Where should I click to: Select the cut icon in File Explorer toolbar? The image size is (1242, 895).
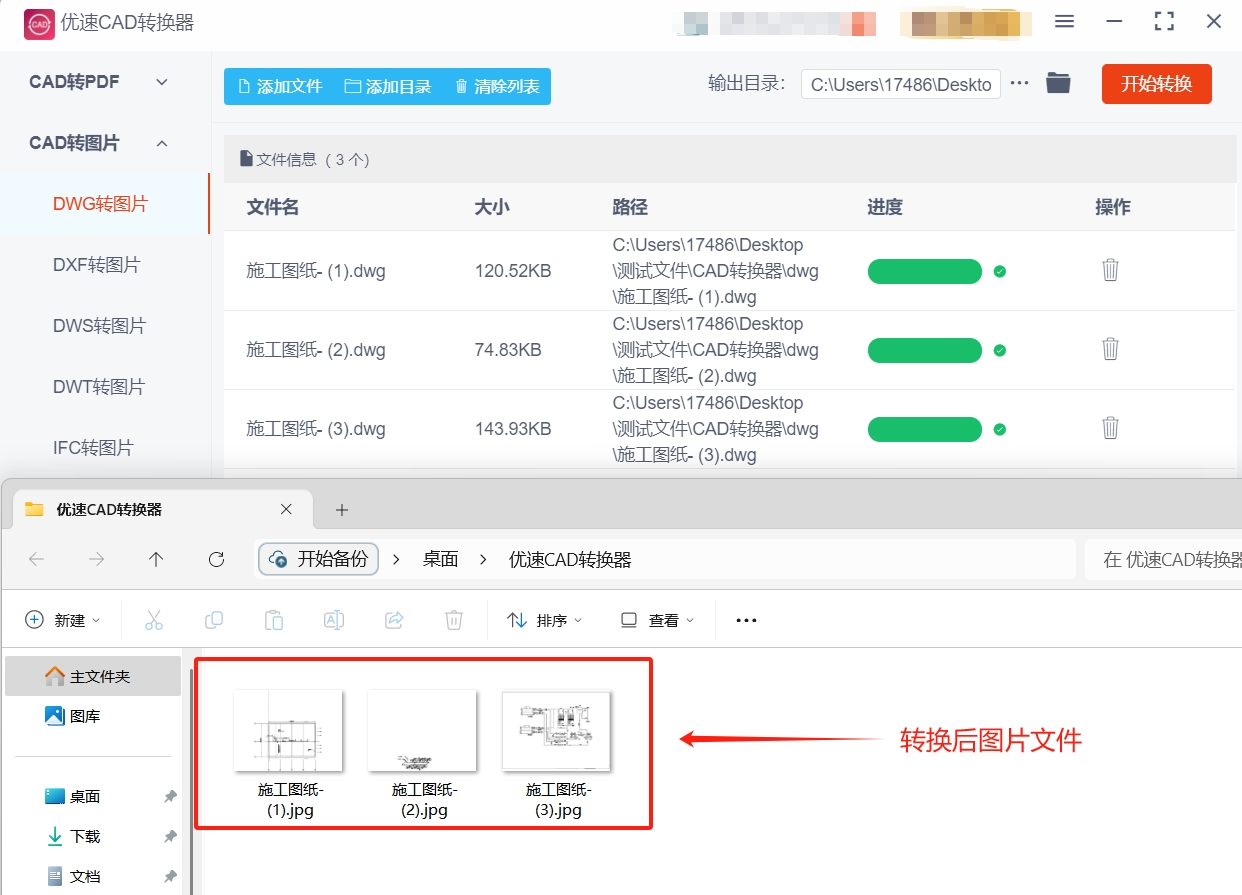coord(154,620)
